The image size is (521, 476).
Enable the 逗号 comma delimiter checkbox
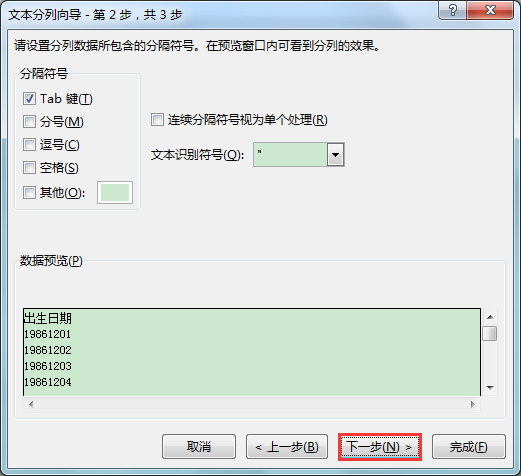click(29, 145)
